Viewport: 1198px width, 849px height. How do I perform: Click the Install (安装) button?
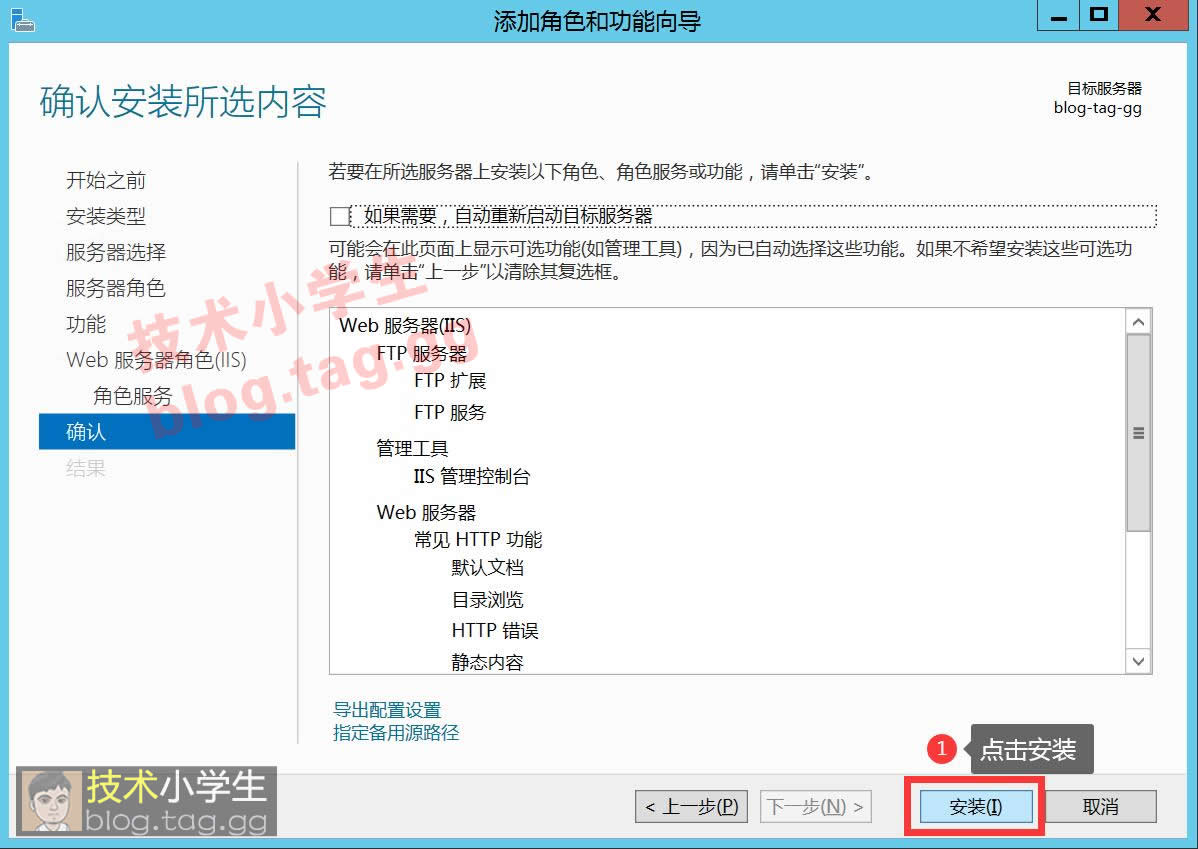(x=975, y=807)
